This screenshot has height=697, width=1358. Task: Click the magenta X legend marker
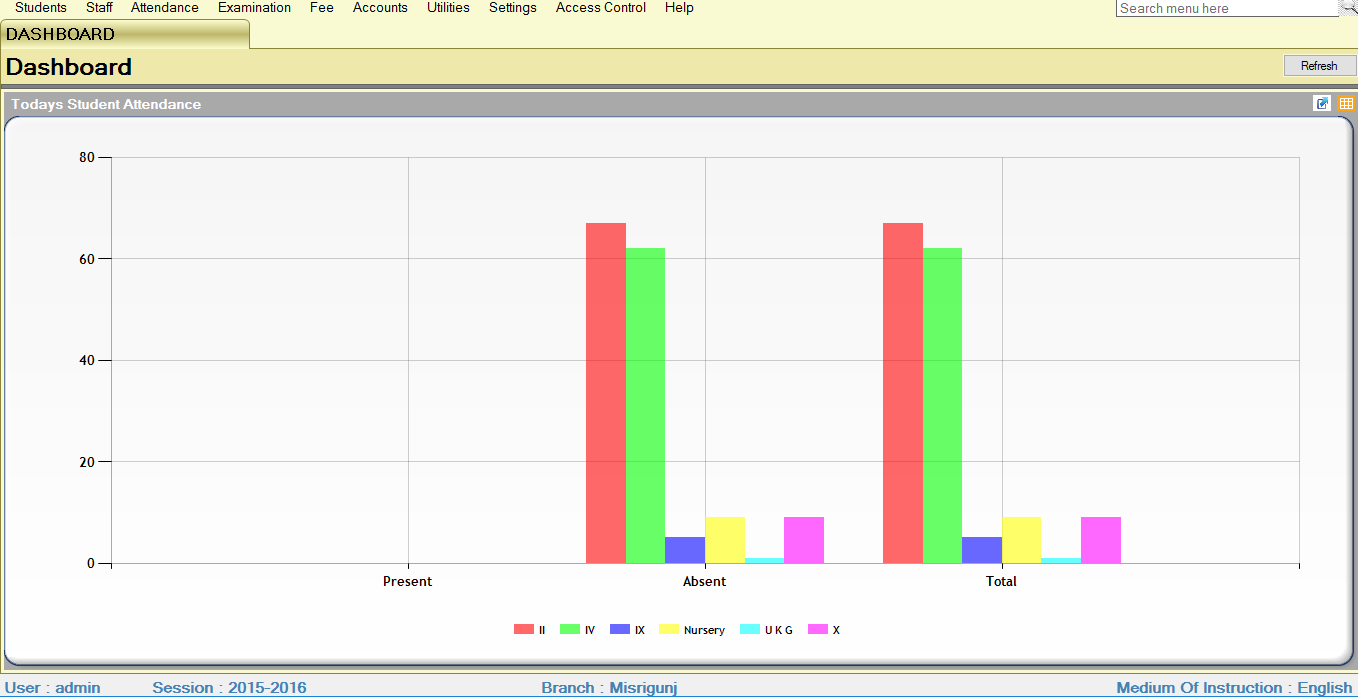818,630
